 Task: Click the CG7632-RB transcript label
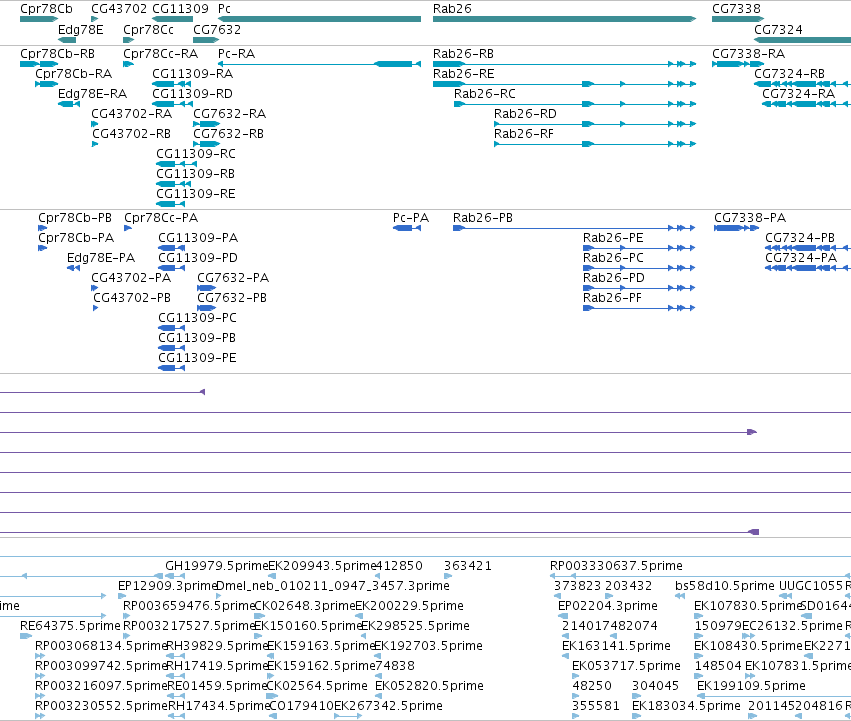pos(228,134)
